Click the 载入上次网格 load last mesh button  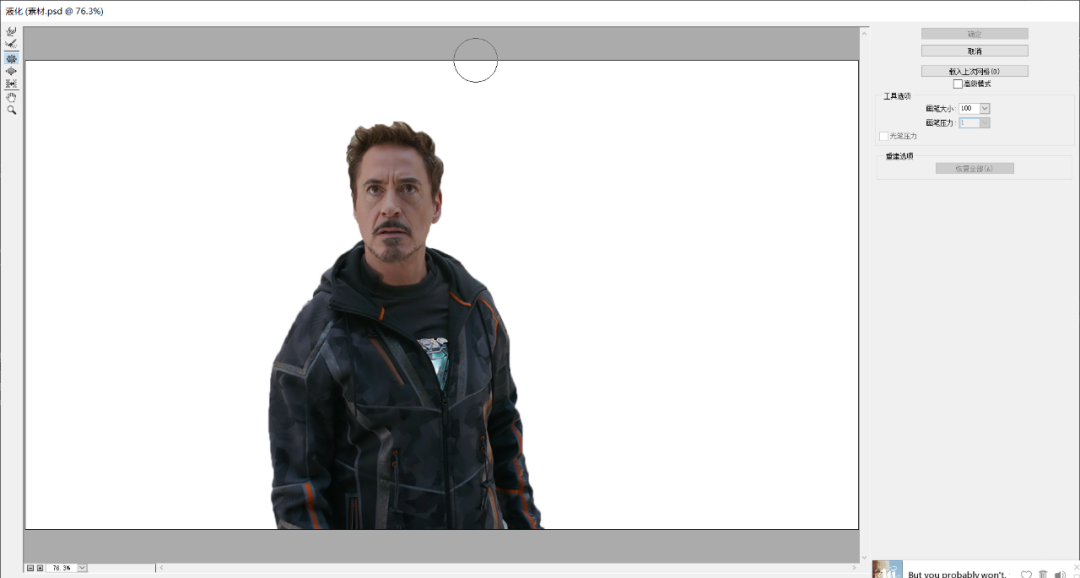[x=975, y=71]
